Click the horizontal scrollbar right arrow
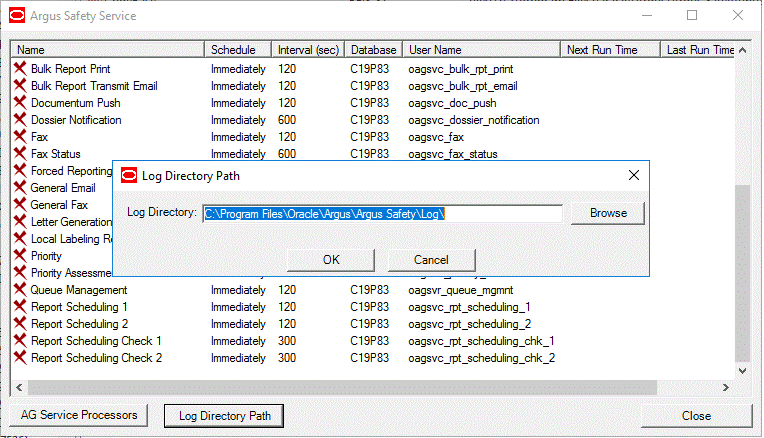The width and height of the screenshot is (764, 438). (x=726, y=387)
